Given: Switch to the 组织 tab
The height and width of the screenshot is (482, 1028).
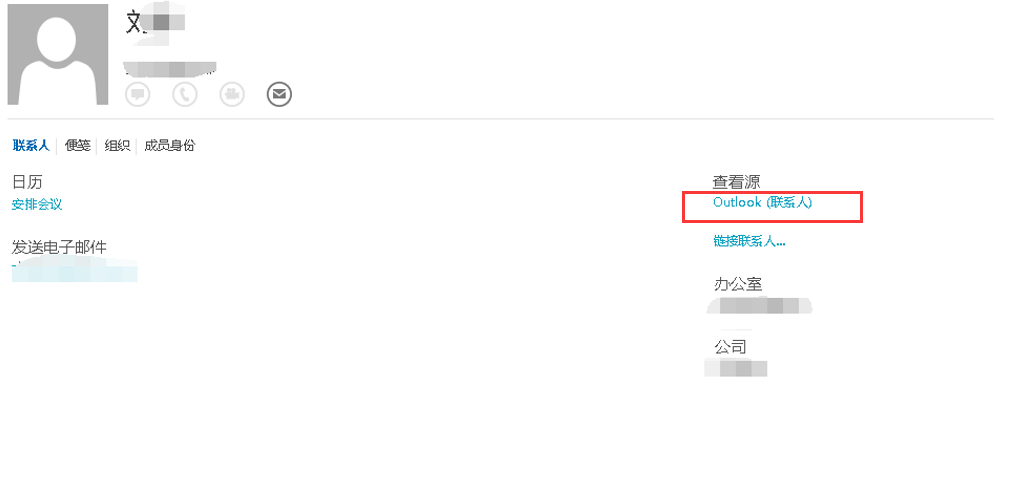Looking at the screenshot, I should [117, 146].
